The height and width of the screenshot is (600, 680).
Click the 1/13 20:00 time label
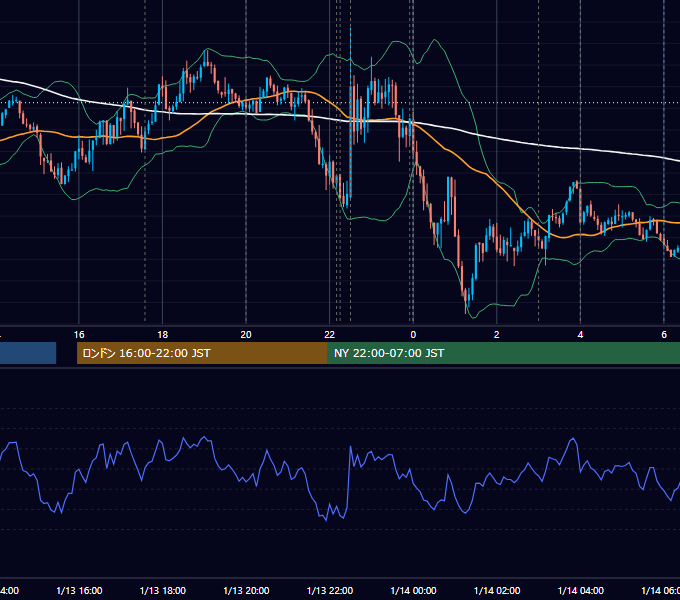pos(246,590)
